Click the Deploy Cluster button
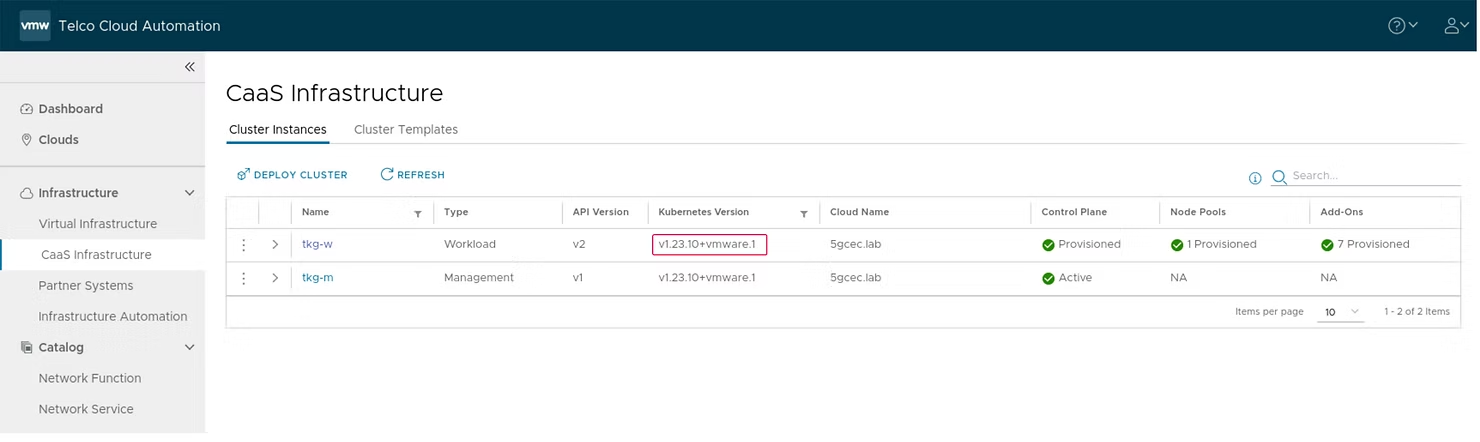Image resolution: width=1480 pixels, height=442 pixels. 292,175
